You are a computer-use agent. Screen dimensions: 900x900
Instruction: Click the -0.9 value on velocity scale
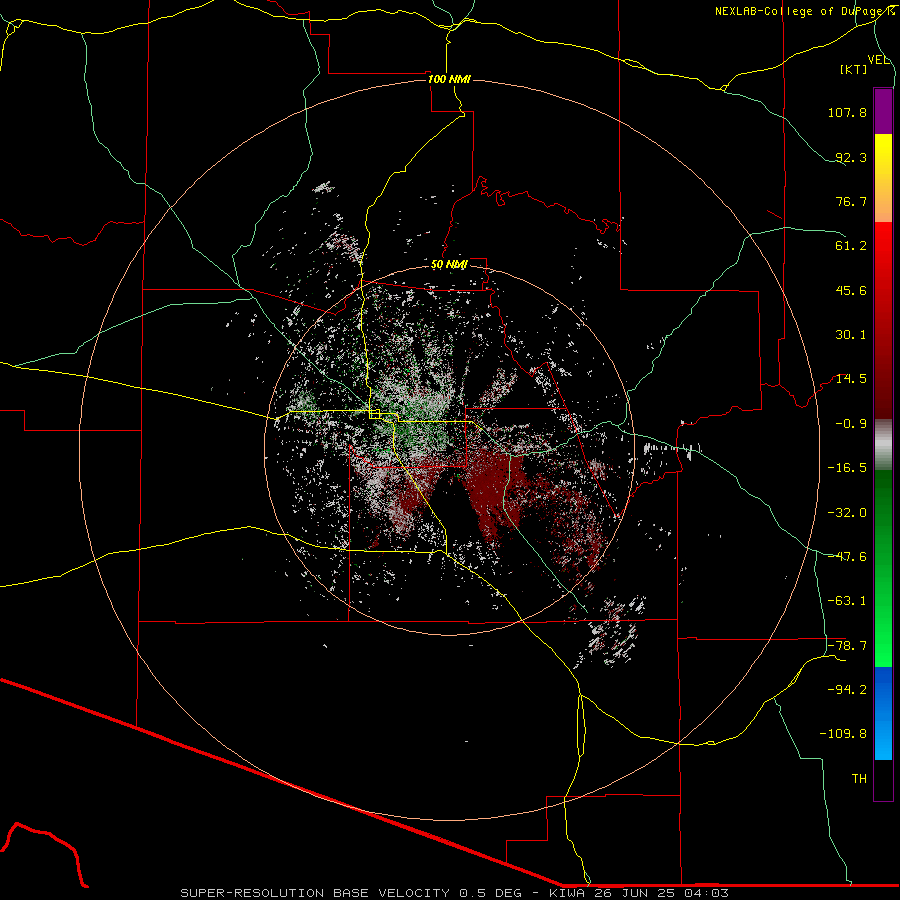(851, 424)
